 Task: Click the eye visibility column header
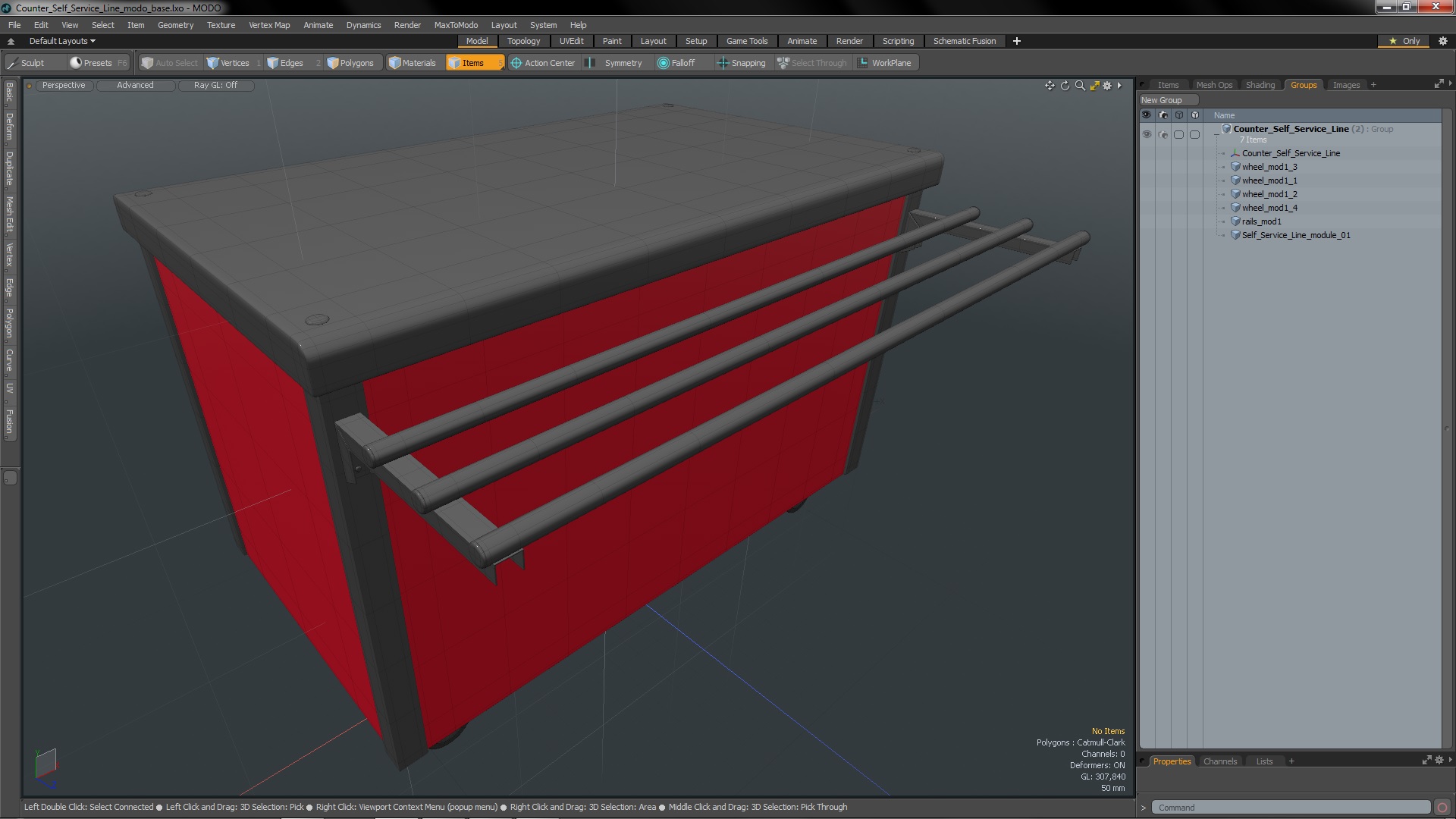tap(1147, 115)
